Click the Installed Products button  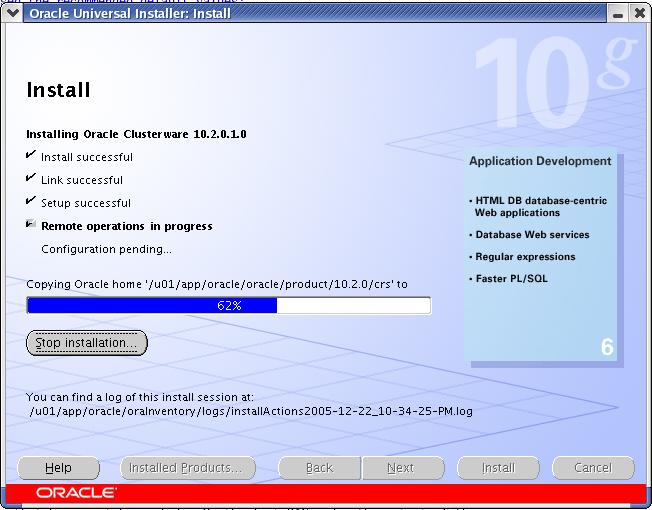click(188, 468)
